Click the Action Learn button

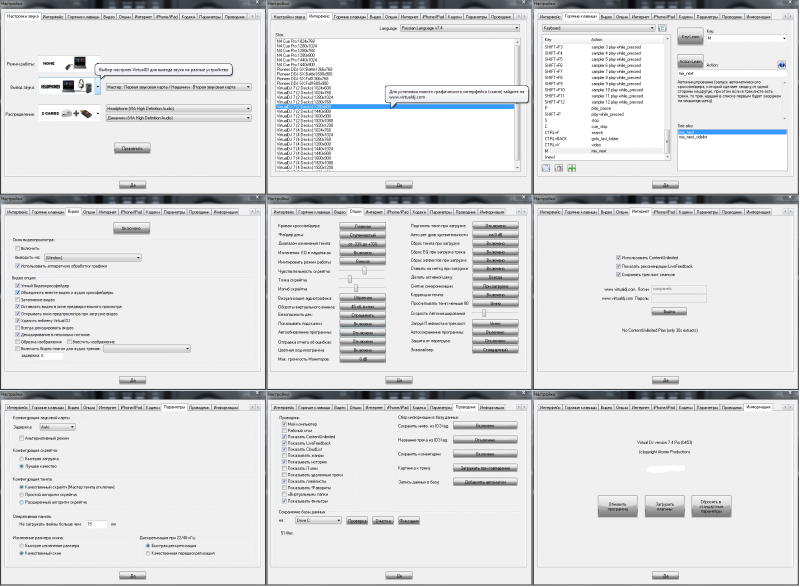click(x=690, y=62)
